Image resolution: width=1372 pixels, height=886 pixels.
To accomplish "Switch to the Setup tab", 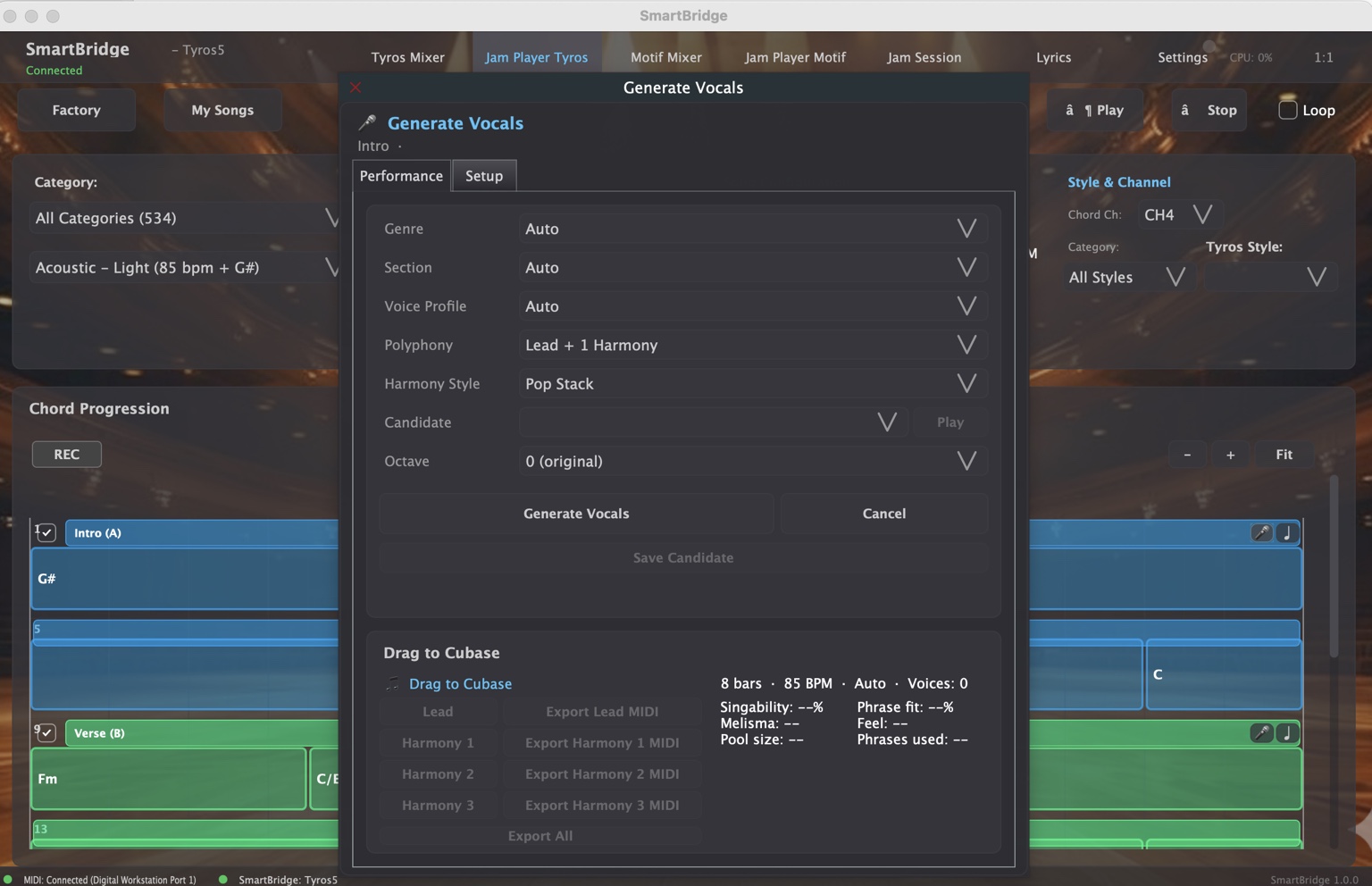I will coord(484,176).
